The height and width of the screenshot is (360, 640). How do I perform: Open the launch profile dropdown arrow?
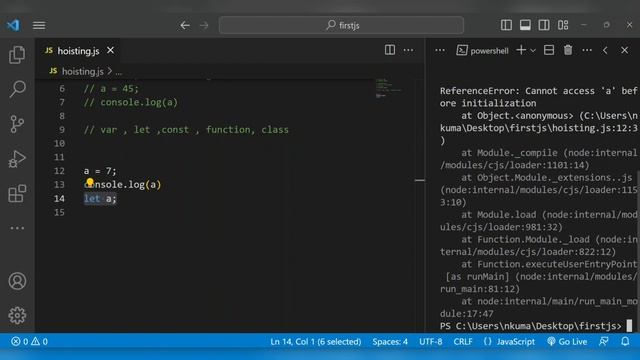click(533, 51)
